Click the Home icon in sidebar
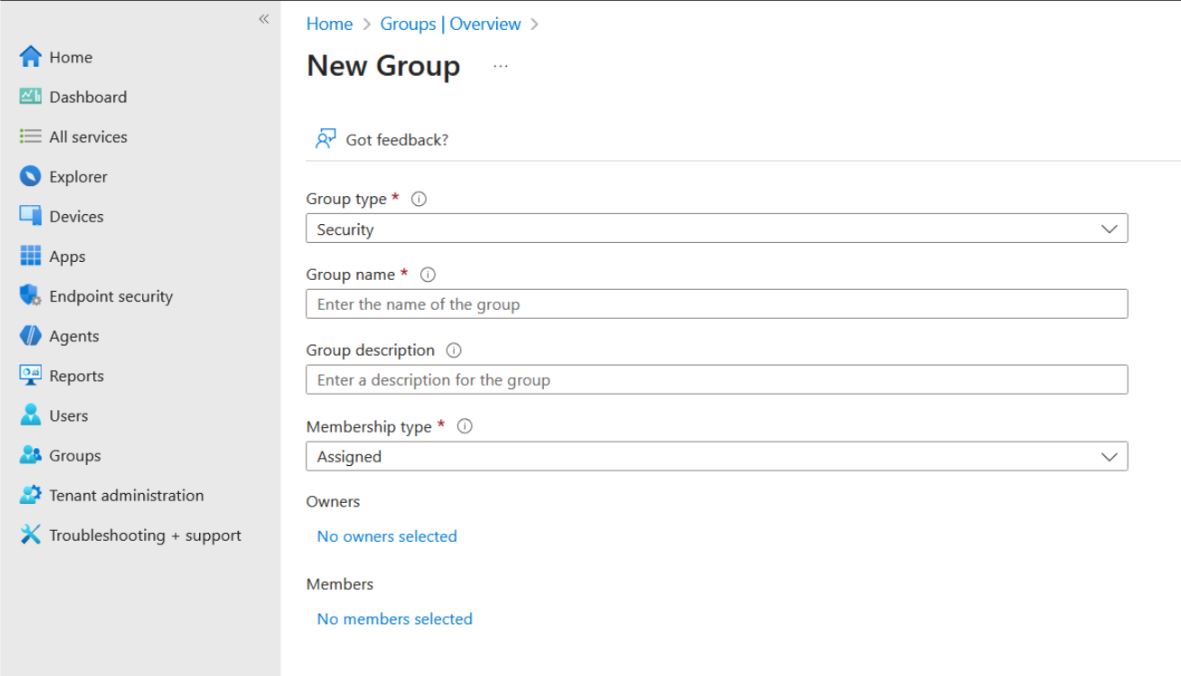The height and width of the screenshot is (676, 1181). coord(30,58)
